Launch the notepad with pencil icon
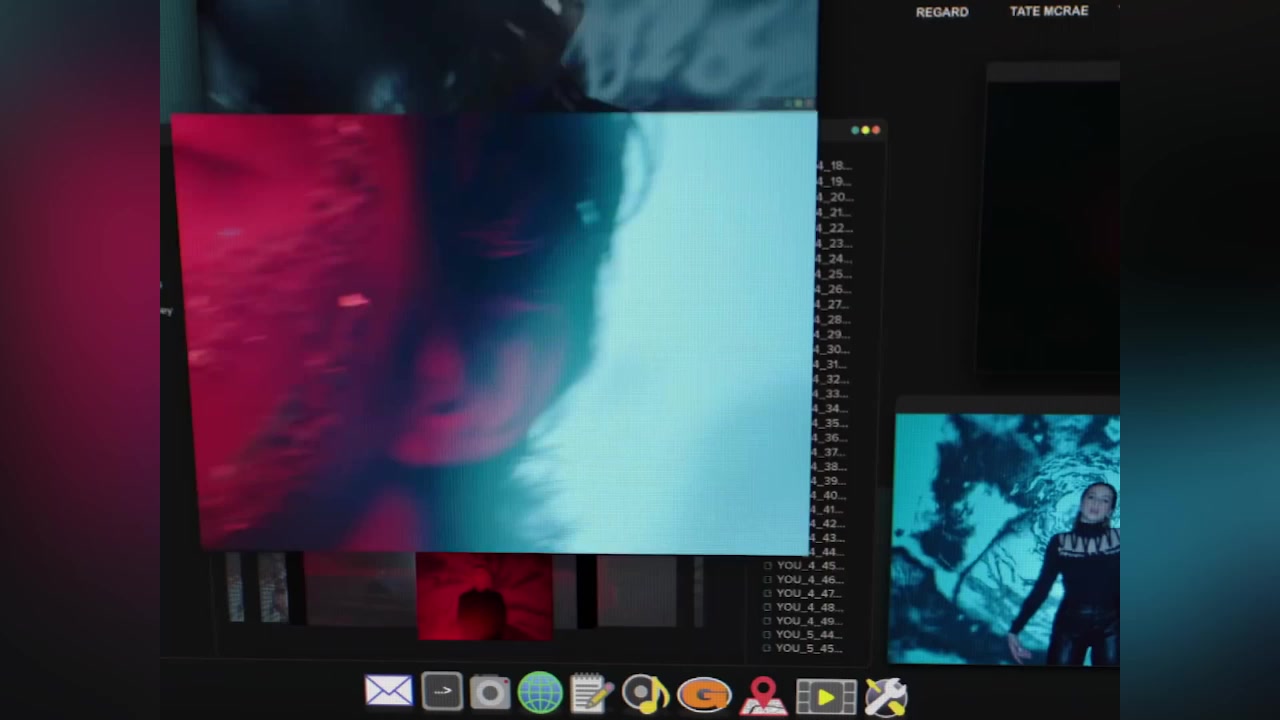The image size is (1280, 720). click(x=590, y=693)
